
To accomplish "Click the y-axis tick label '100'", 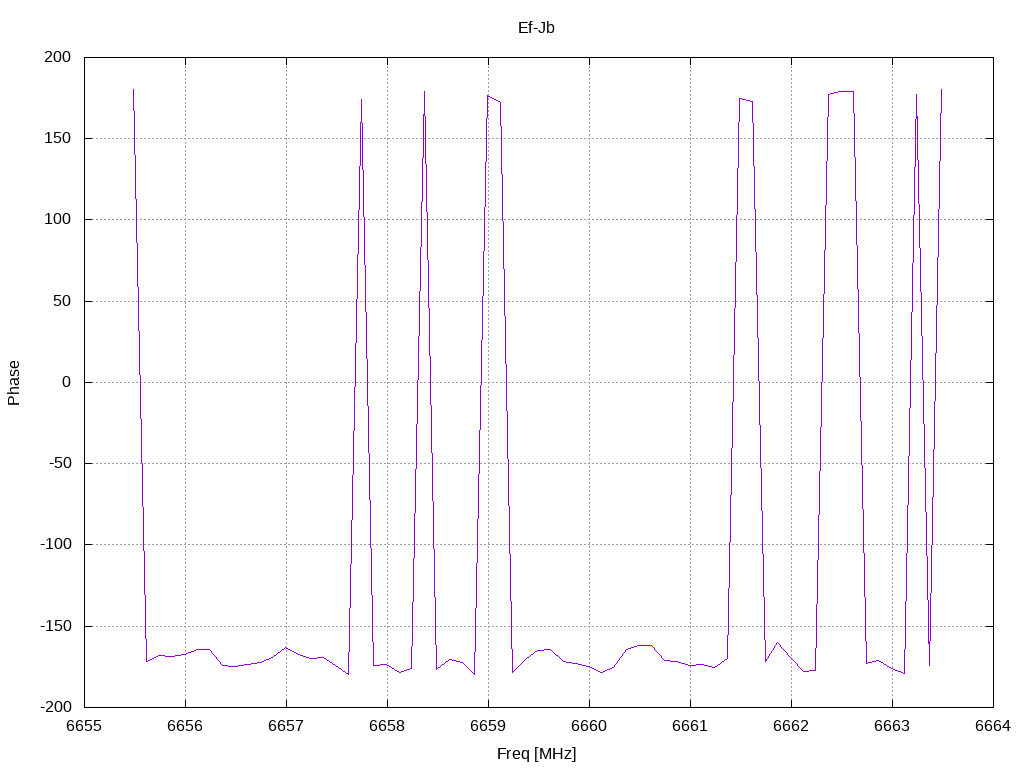I will point(57,219).
